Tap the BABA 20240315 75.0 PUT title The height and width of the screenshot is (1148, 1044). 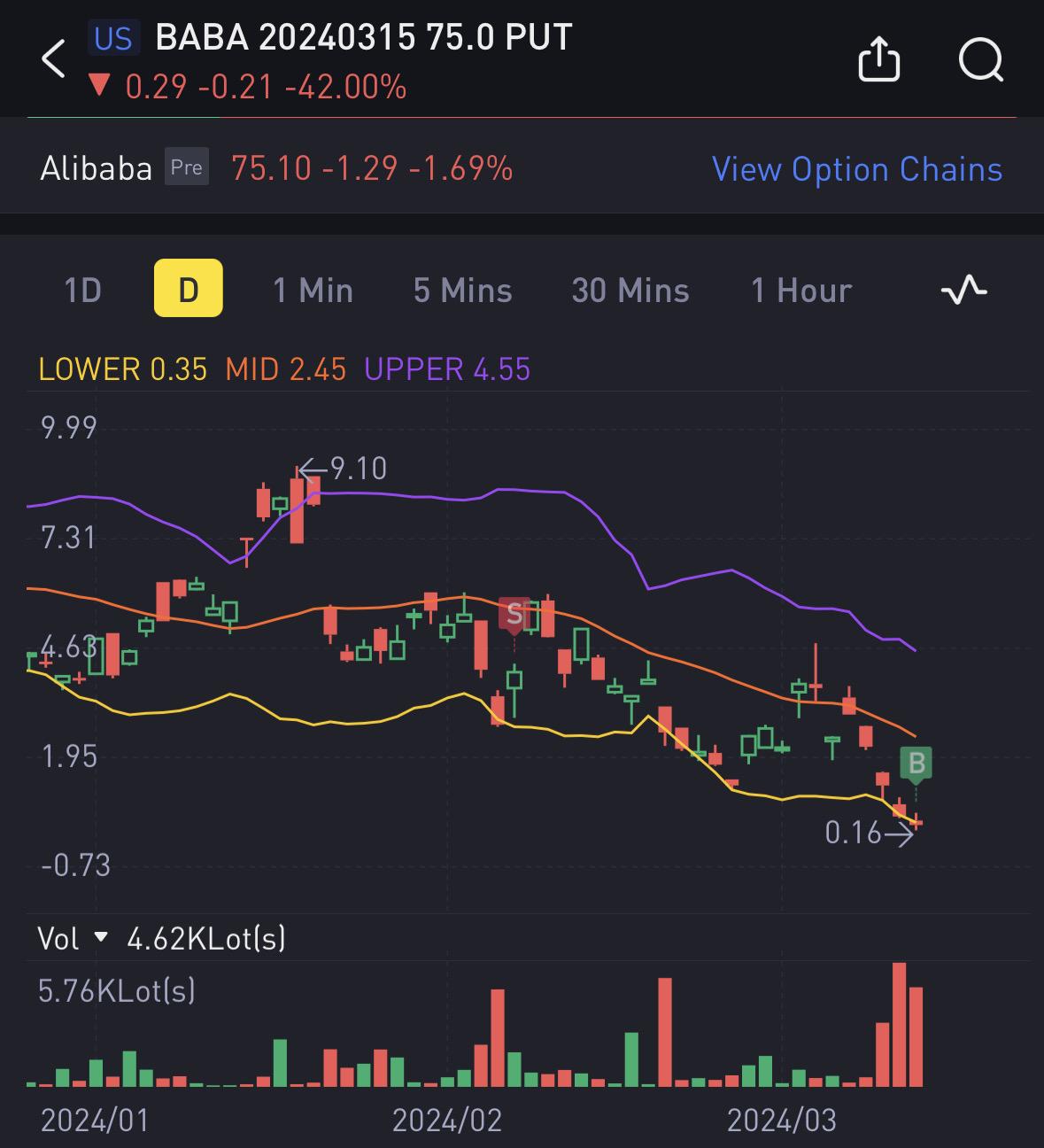click(x=364, y=37)
